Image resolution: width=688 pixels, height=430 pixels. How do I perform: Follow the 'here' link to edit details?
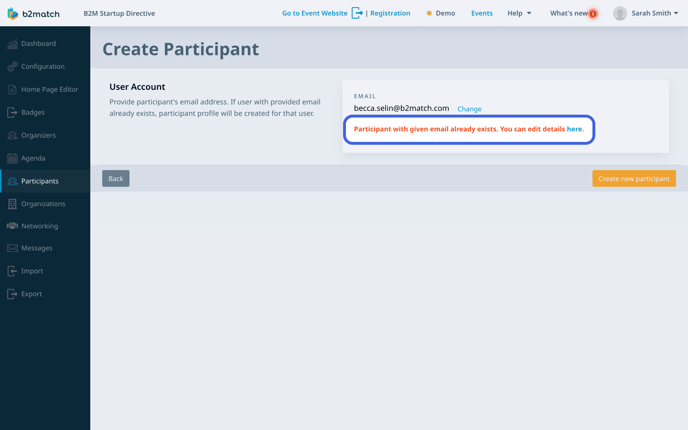point(574,129)
